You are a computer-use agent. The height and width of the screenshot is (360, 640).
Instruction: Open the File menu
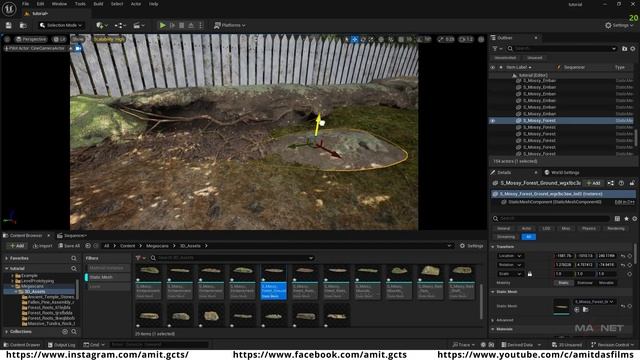pos(25,4)
